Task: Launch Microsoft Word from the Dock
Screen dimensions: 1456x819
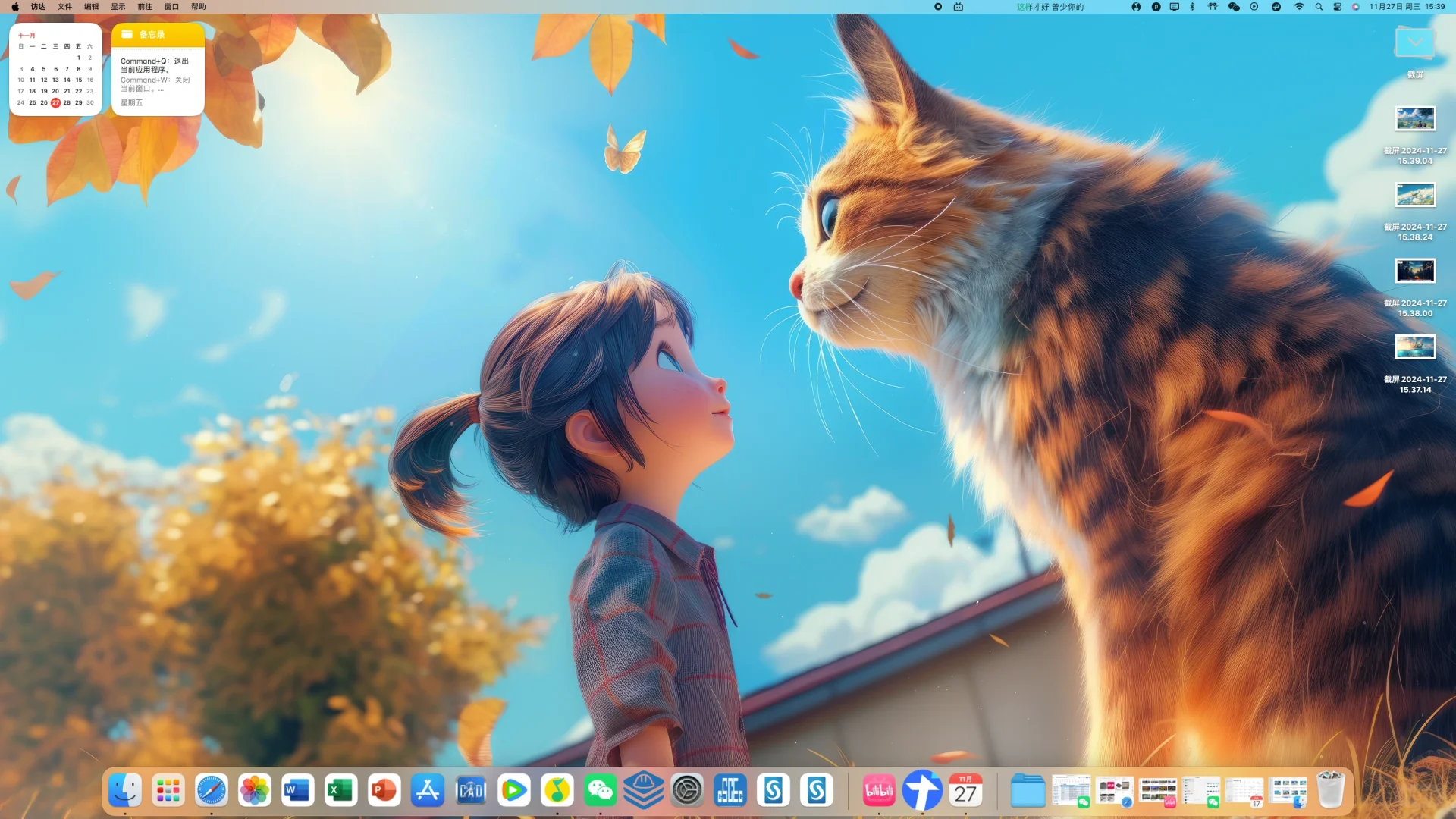Action: pos(298,791)
